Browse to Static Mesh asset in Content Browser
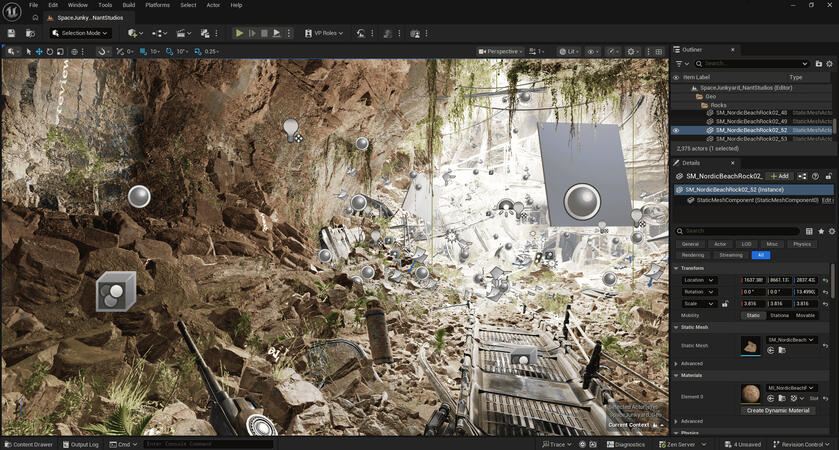This screenshot has width=839, height=450. [x=782, y=350]
